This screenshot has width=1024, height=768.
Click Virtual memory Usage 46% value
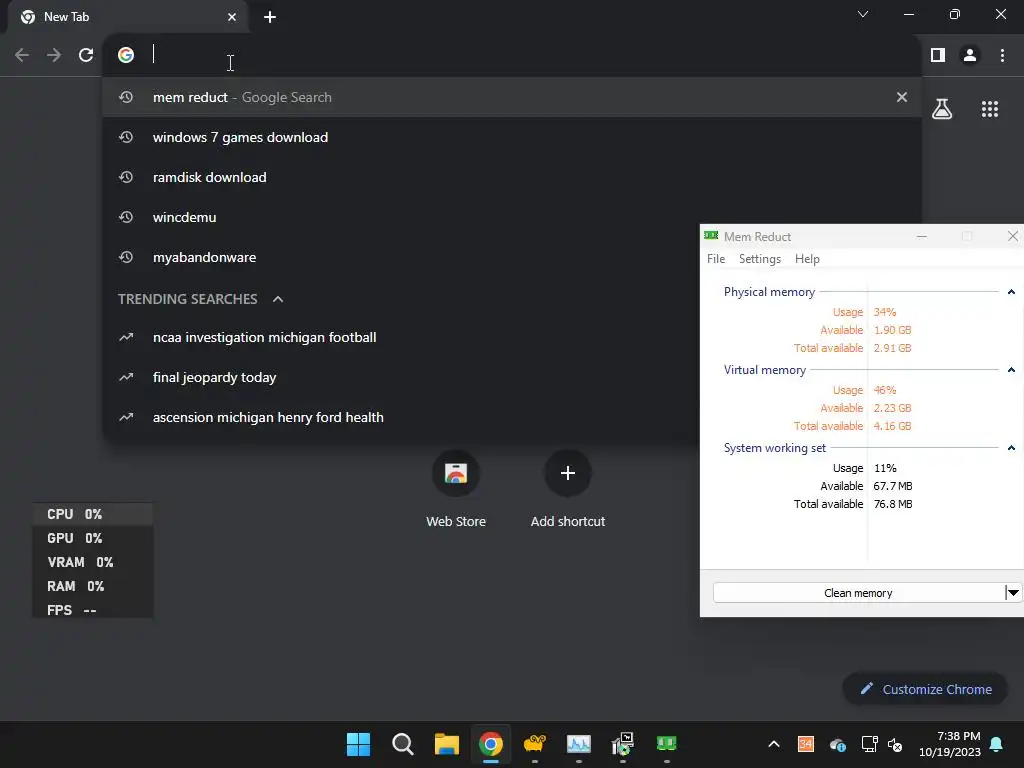[x=885, y=390]
